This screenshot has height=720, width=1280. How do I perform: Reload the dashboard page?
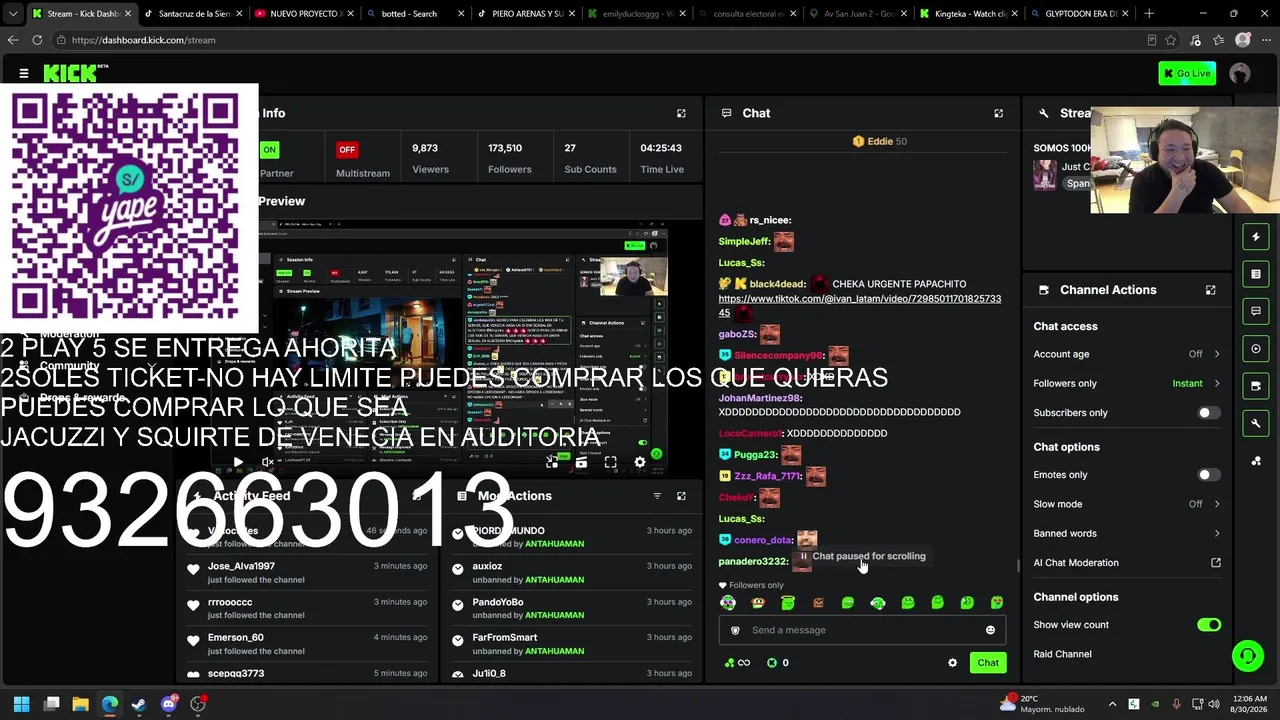click(x=37, y=40)
